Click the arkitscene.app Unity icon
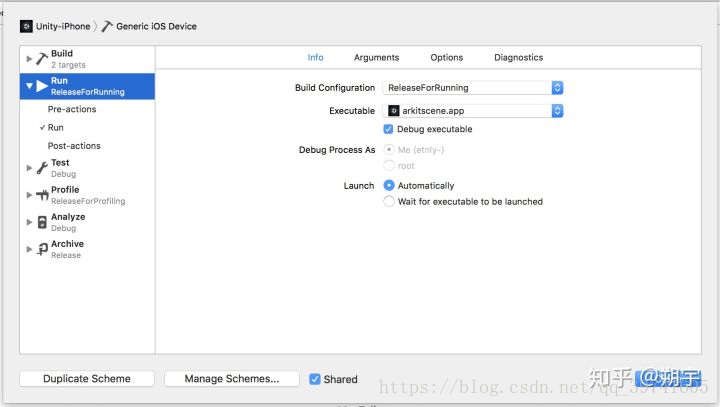Image resolution: width=720 pixels, height=407 pixels. click(394, 111)
